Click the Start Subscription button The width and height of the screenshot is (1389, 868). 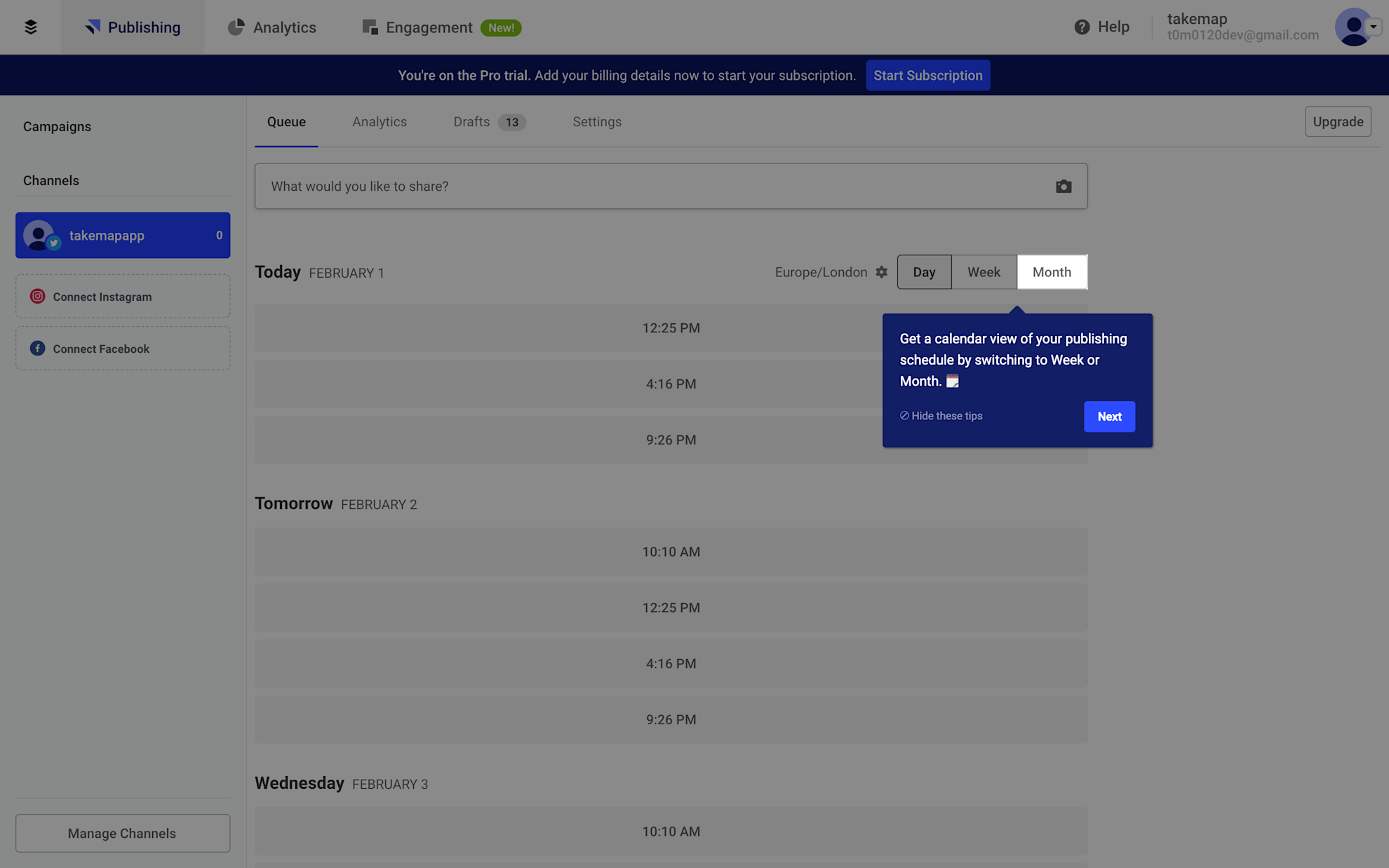click(927, 75)
